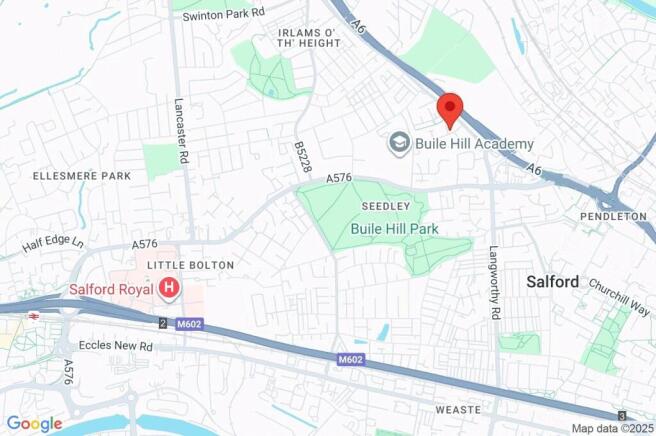Click the Pendleton area label
The height and width of the screenshot is (436, 656).
pos(613,217)
